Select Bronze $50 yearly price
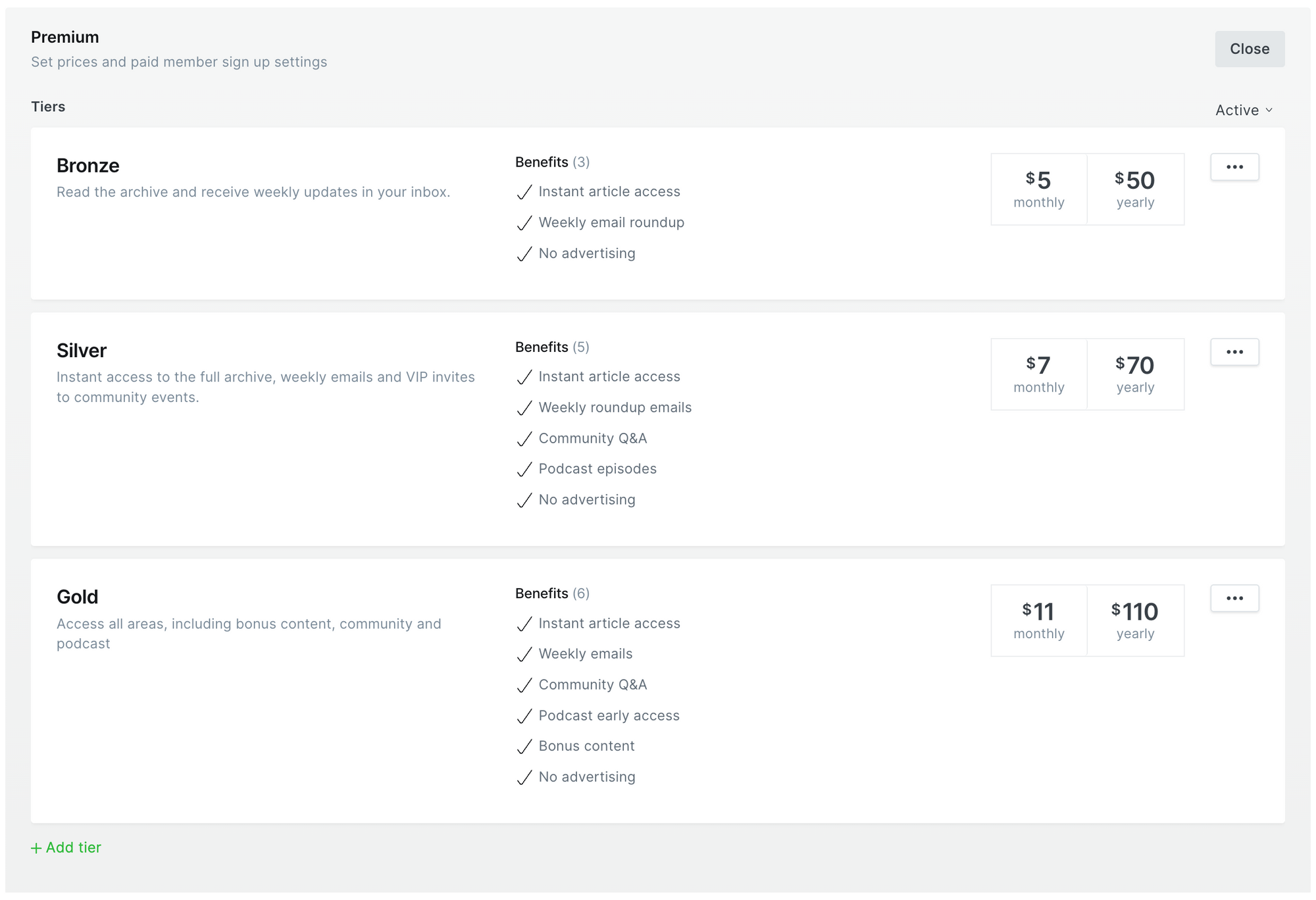The image size is (1316, 900). [x=1135, y=189]
